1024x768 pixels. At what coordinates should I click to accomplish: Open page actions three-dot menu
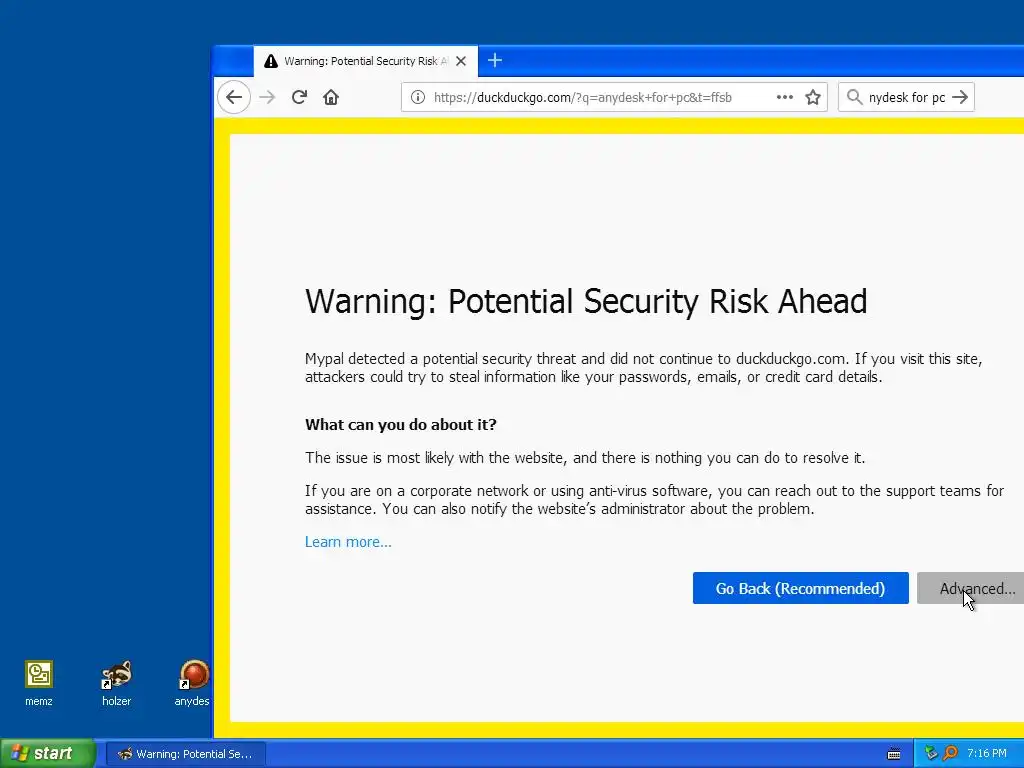click(784, 97)
